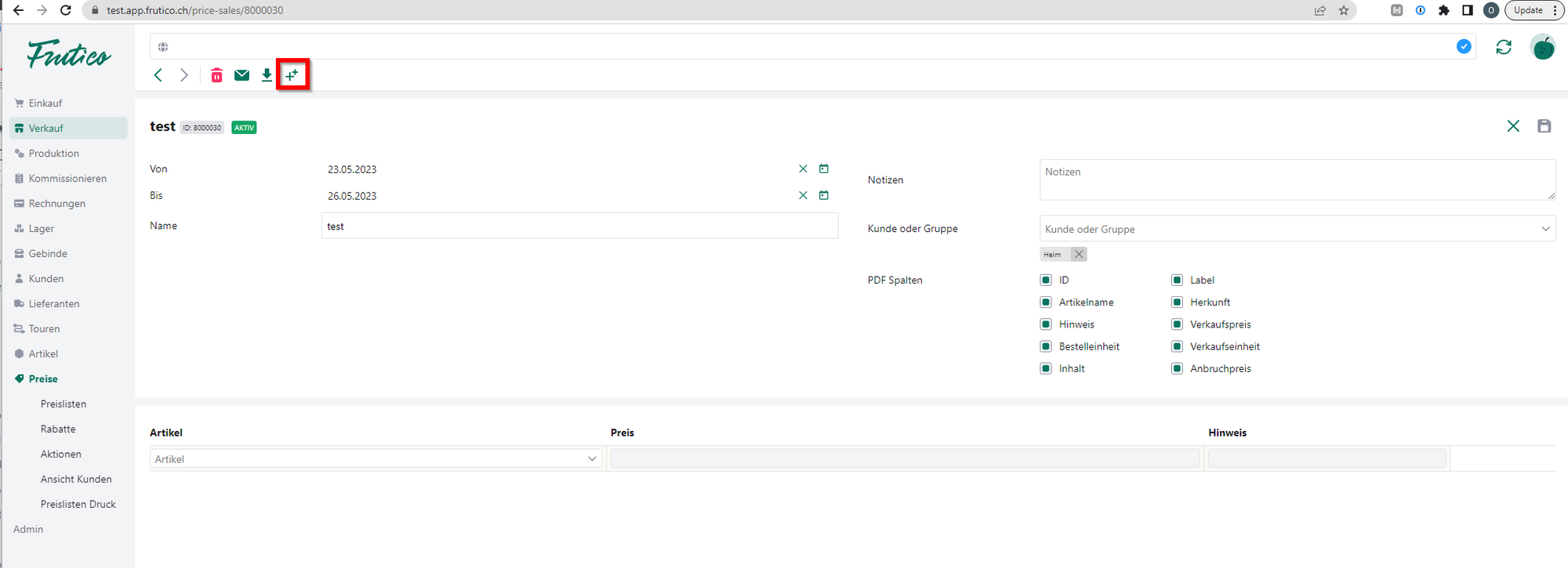Viewport: 1568px width, 568px height.
Task: Uncheck the Artikelname PDF column checkbox
Action: [1045, 302]
